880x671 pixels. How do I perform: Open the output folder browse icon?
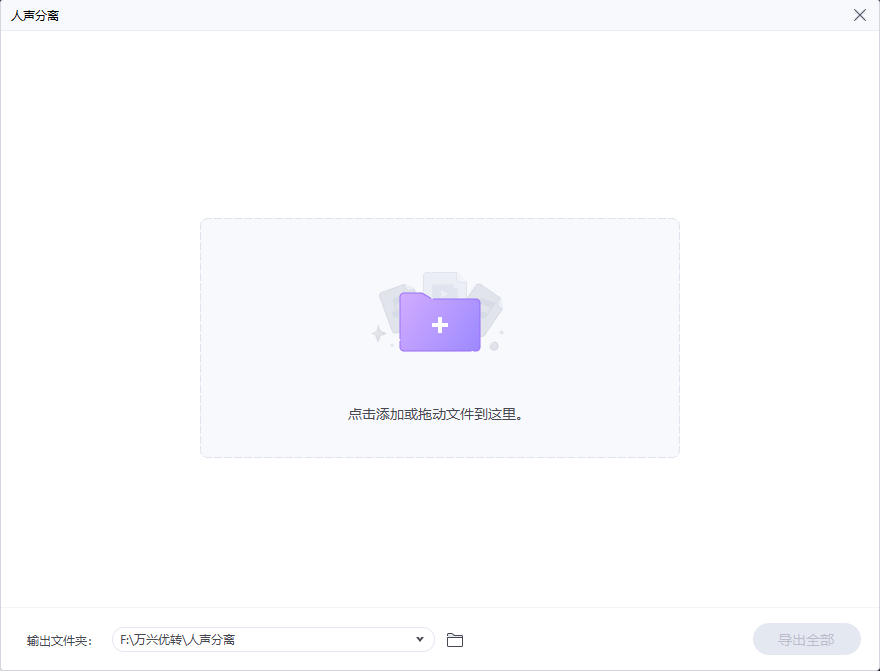(x=455, y=640)
